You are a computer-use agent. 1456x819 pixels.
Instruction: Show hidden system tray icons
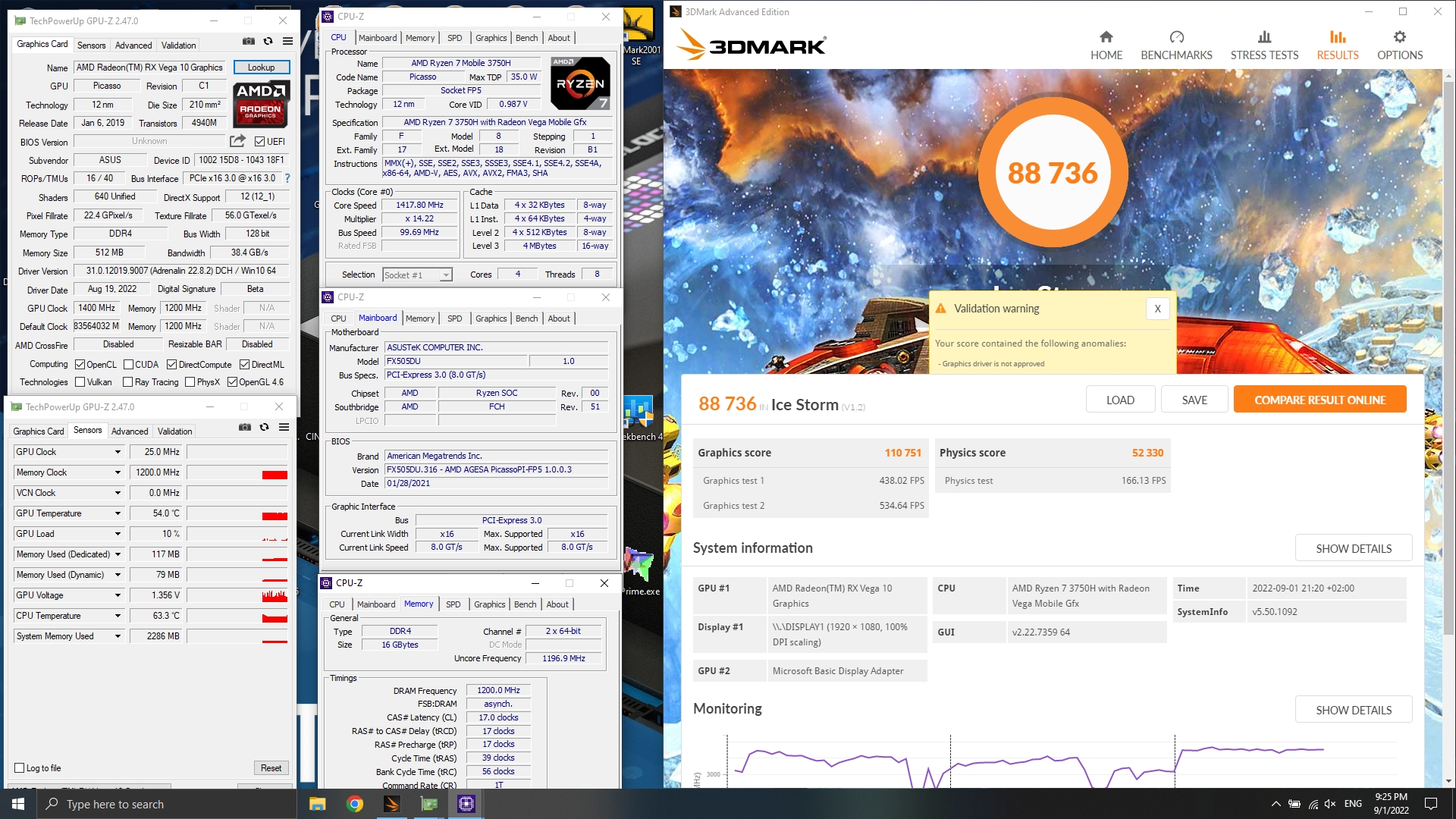pos(1276,804)
